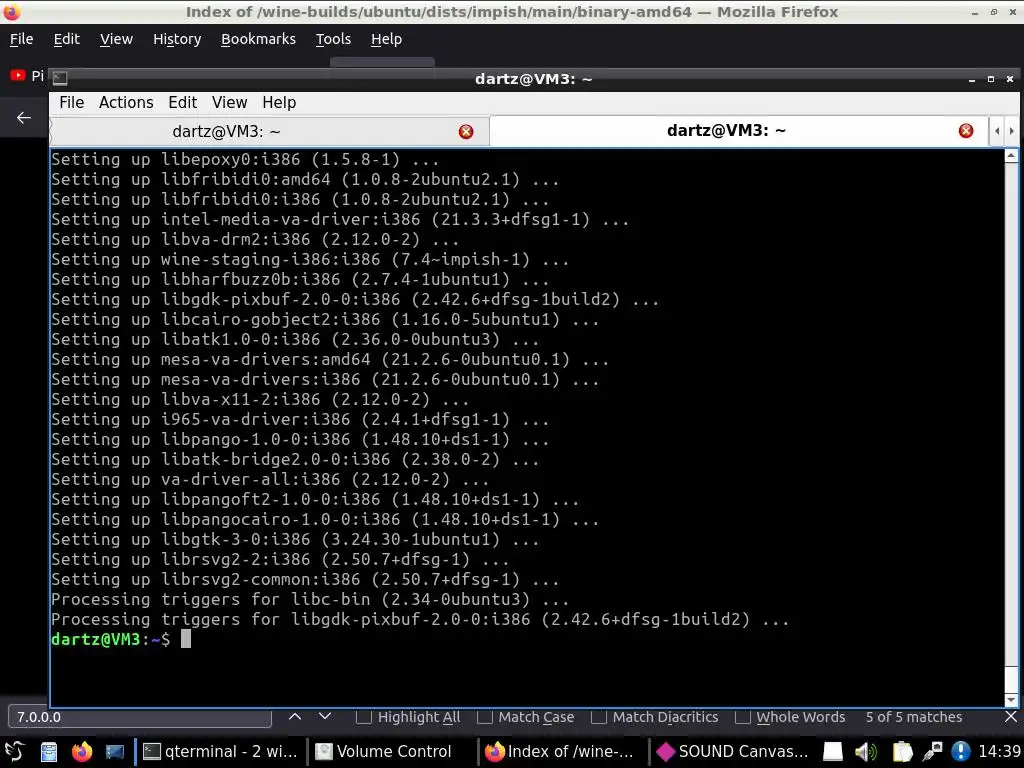Click the Firefox logo in title bar
The image size is (1024, 768).
(11, 11)
